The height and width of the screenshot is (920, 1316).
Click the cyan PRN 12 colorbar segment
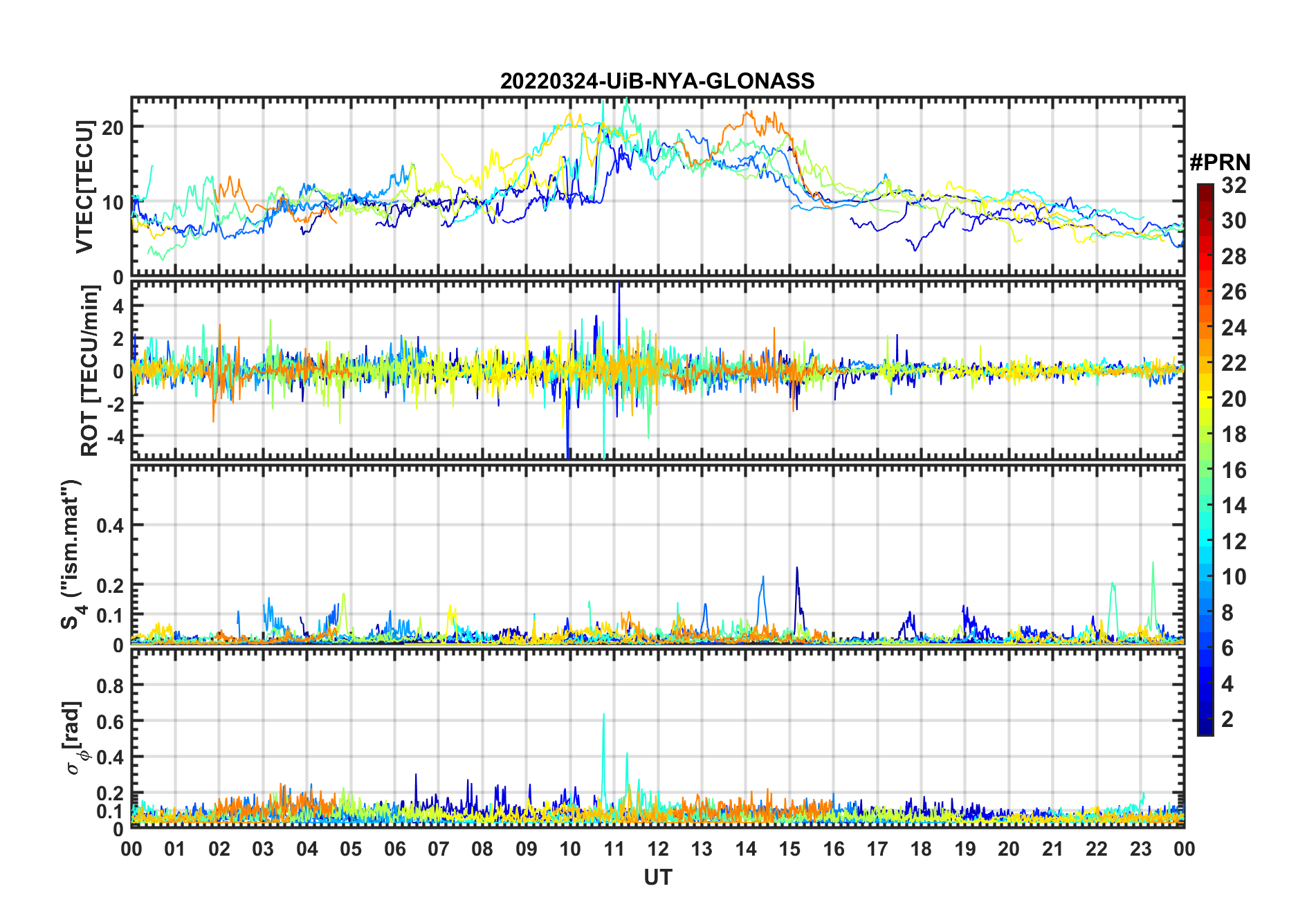coord(1205,540)
